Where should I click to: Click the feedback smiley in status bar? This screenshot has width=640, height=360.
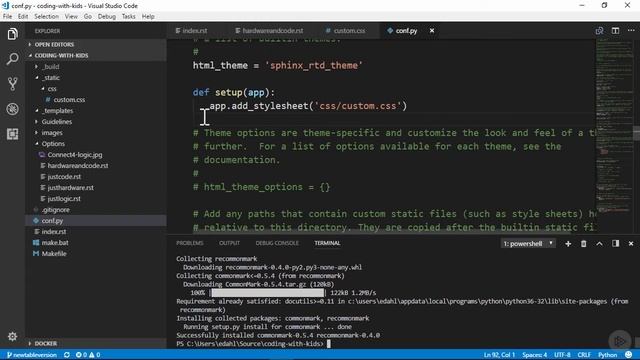point(629,355)
